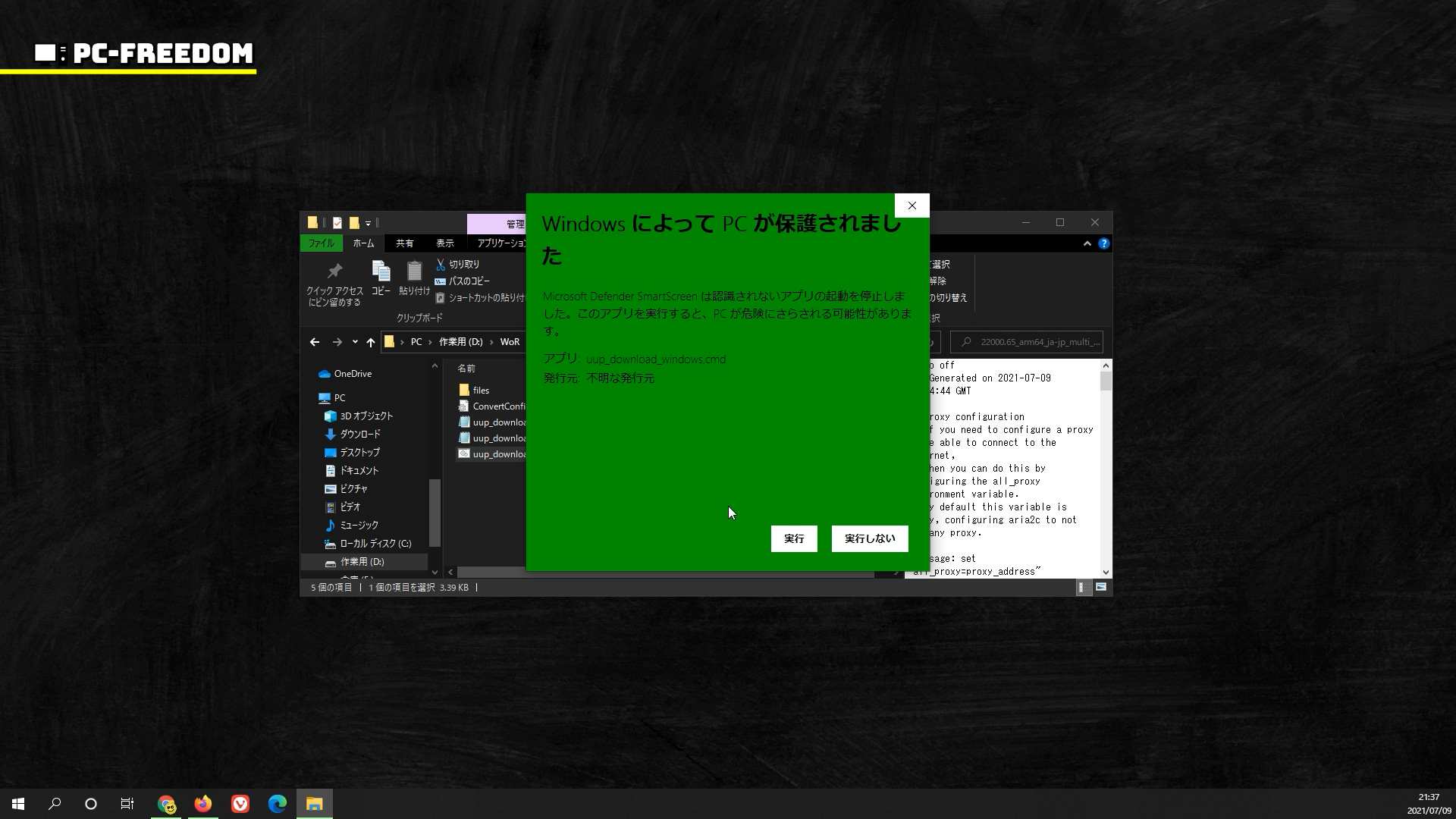Click the Copy (コピー) ribbon icon
This screenshot has width=1456, height=819.
(381, 278)
